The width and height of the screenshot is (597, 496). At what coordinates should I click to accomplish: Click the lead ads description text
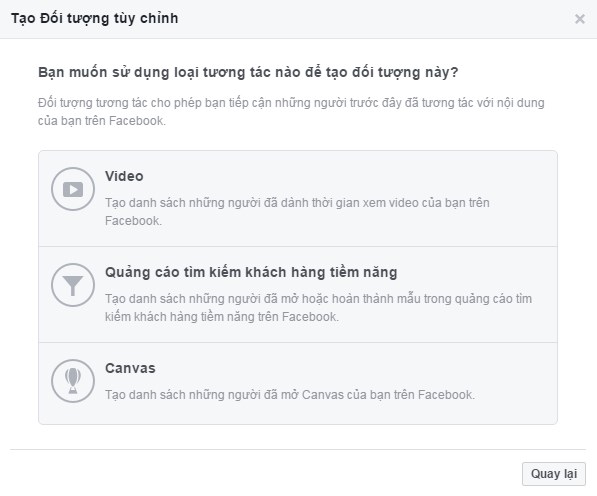pyautogui.click(x=318, y=308)
